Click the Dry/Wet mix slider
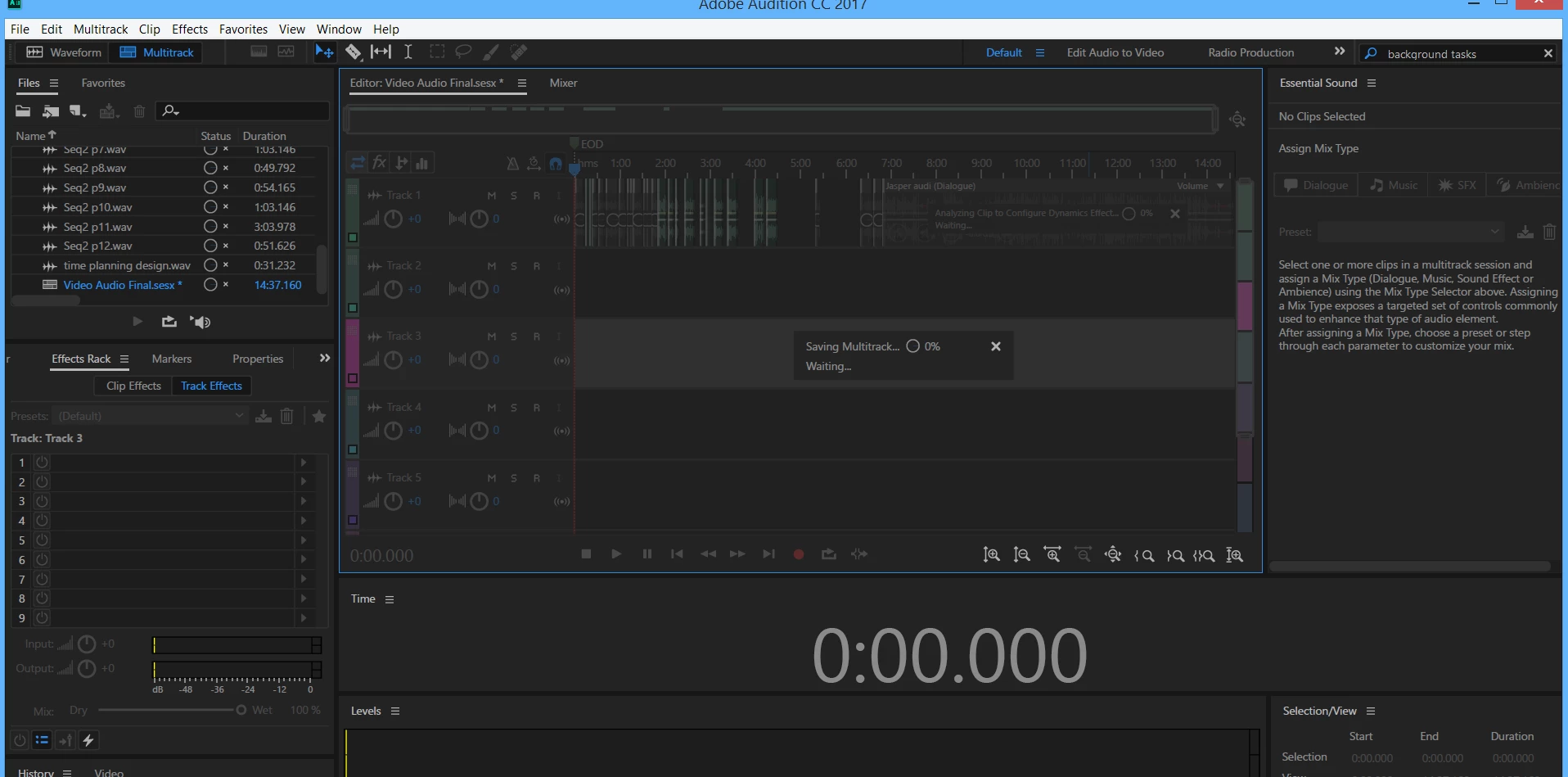This screenshot has width=1568, height=777. tap(170, 710)
